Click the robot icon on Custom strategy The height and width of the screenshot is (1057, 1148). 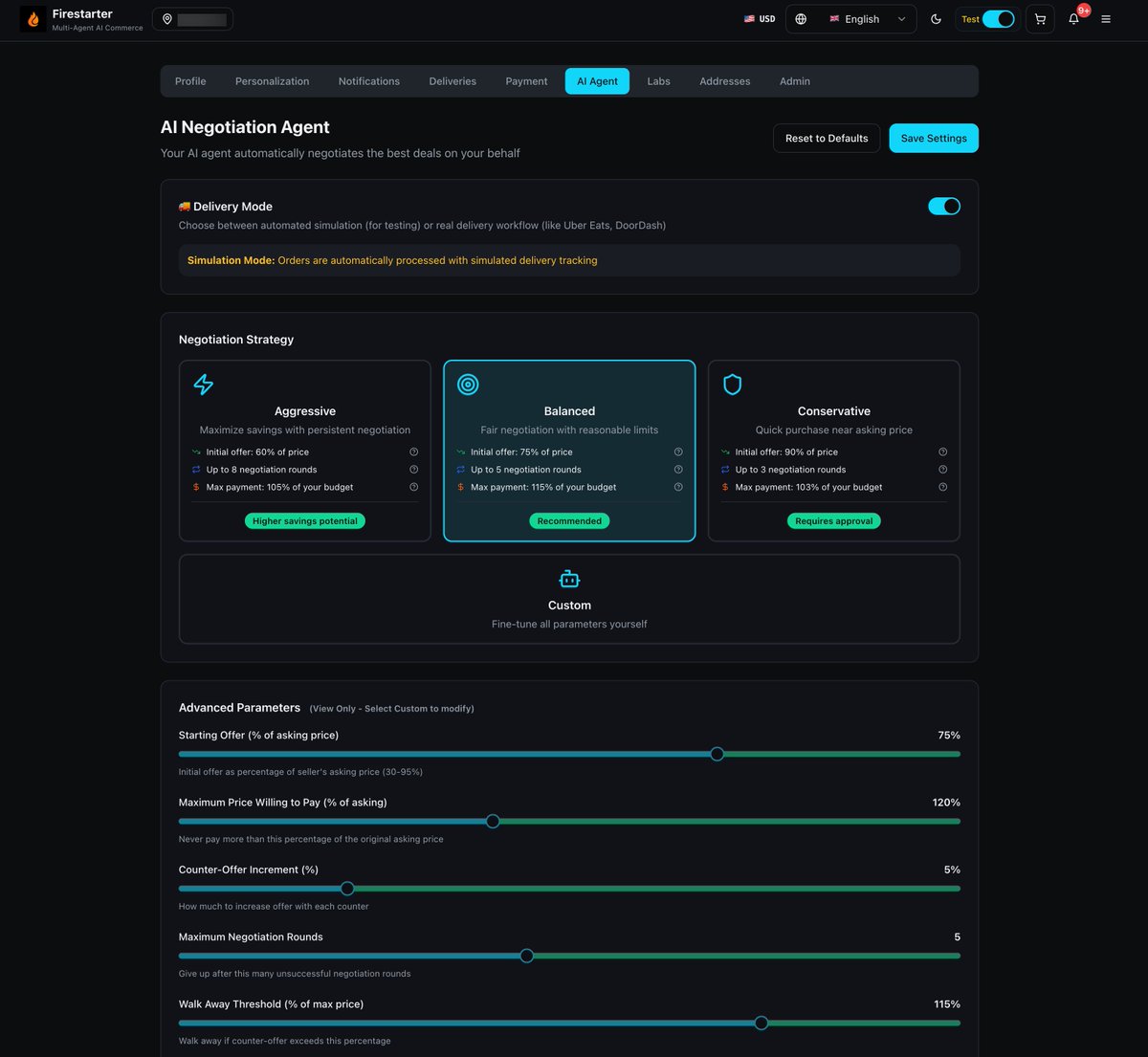coord(569,579)
